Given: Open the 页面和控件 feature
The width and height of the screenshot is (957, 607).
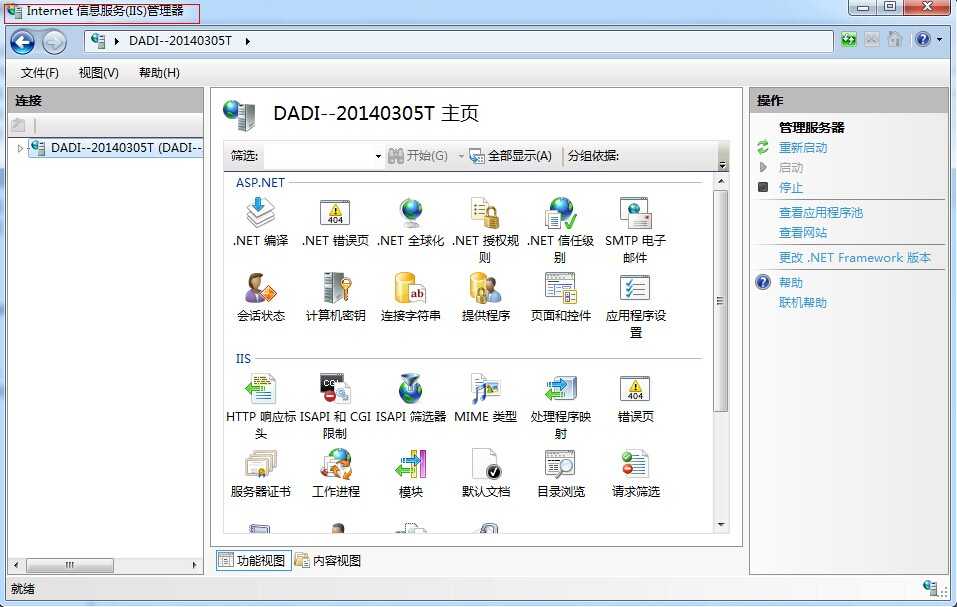Looking at the screenshot, I should tap(560, 297).
